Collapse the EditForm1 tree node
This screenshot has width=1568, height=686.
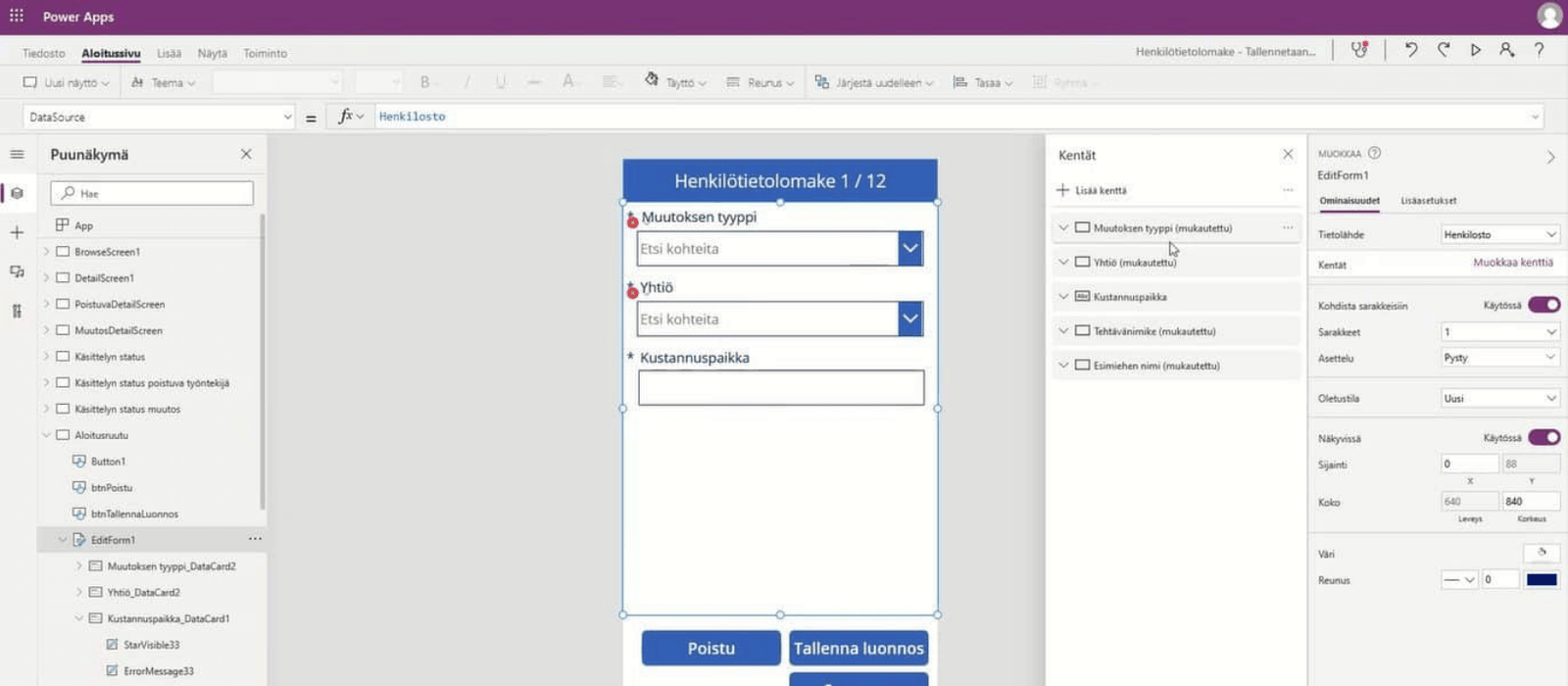coord(63,540)
